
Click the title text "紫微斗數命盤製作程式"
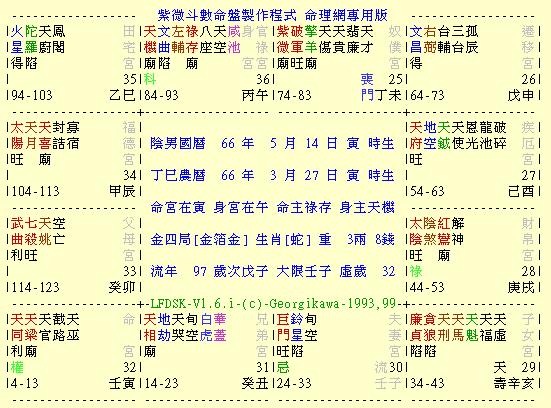[x=227, y=15]
